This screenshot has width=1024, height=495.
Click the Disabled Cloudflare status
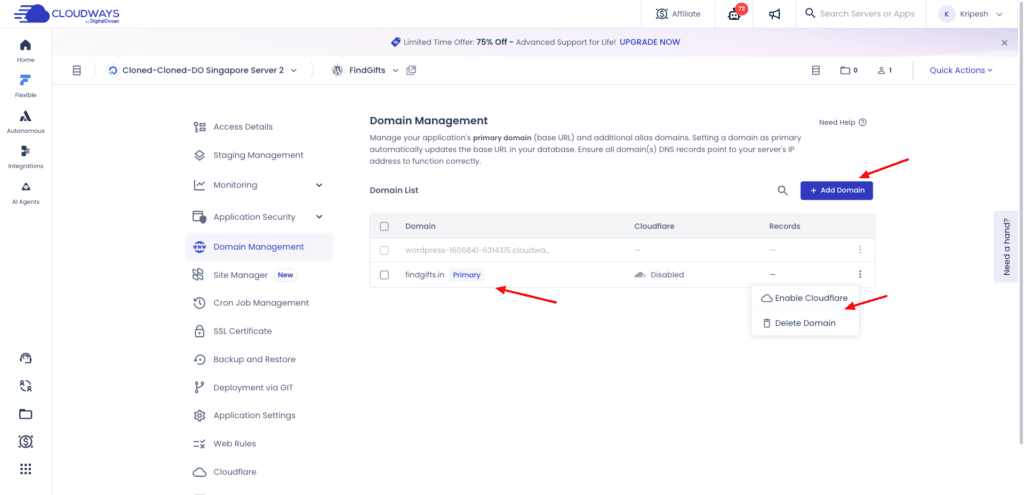tap(659, 275)
